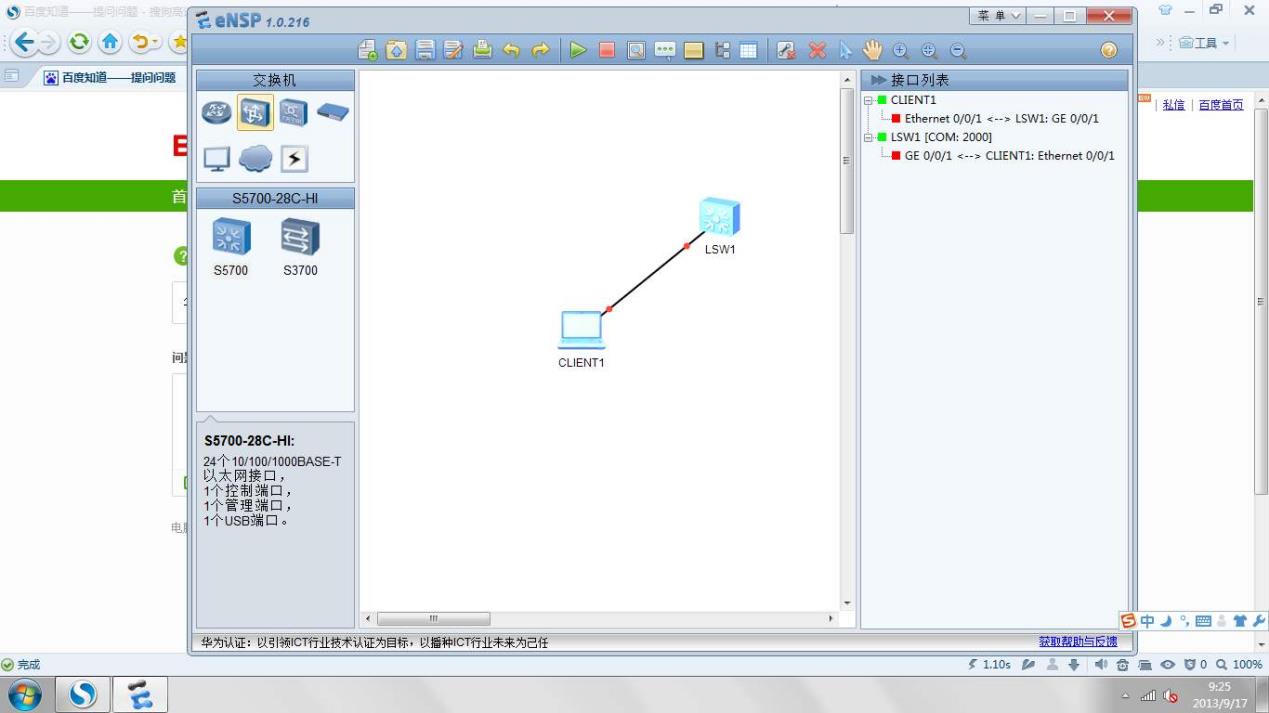Click the Save As pencil-document icon
The image size is (1269, 713).
[453, 50]
